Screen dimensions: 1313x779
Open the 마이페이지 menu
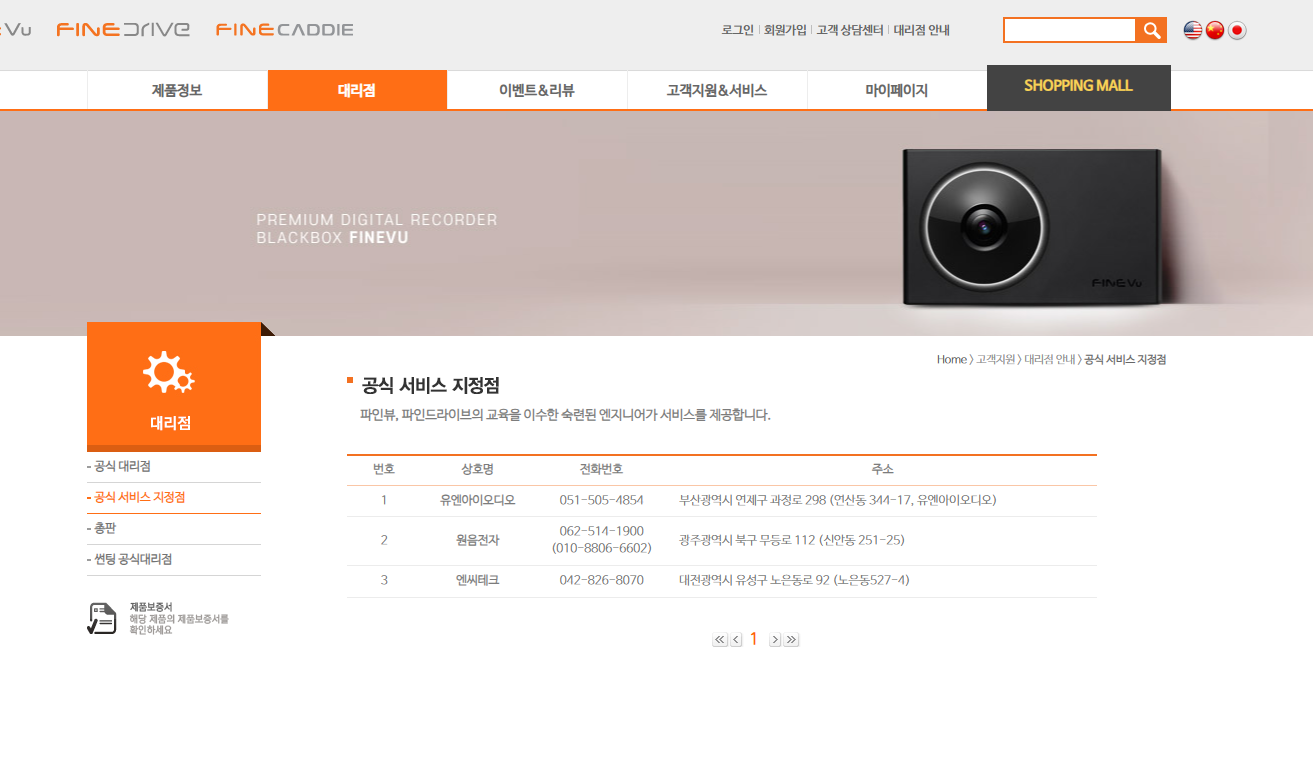click(897, 90)
